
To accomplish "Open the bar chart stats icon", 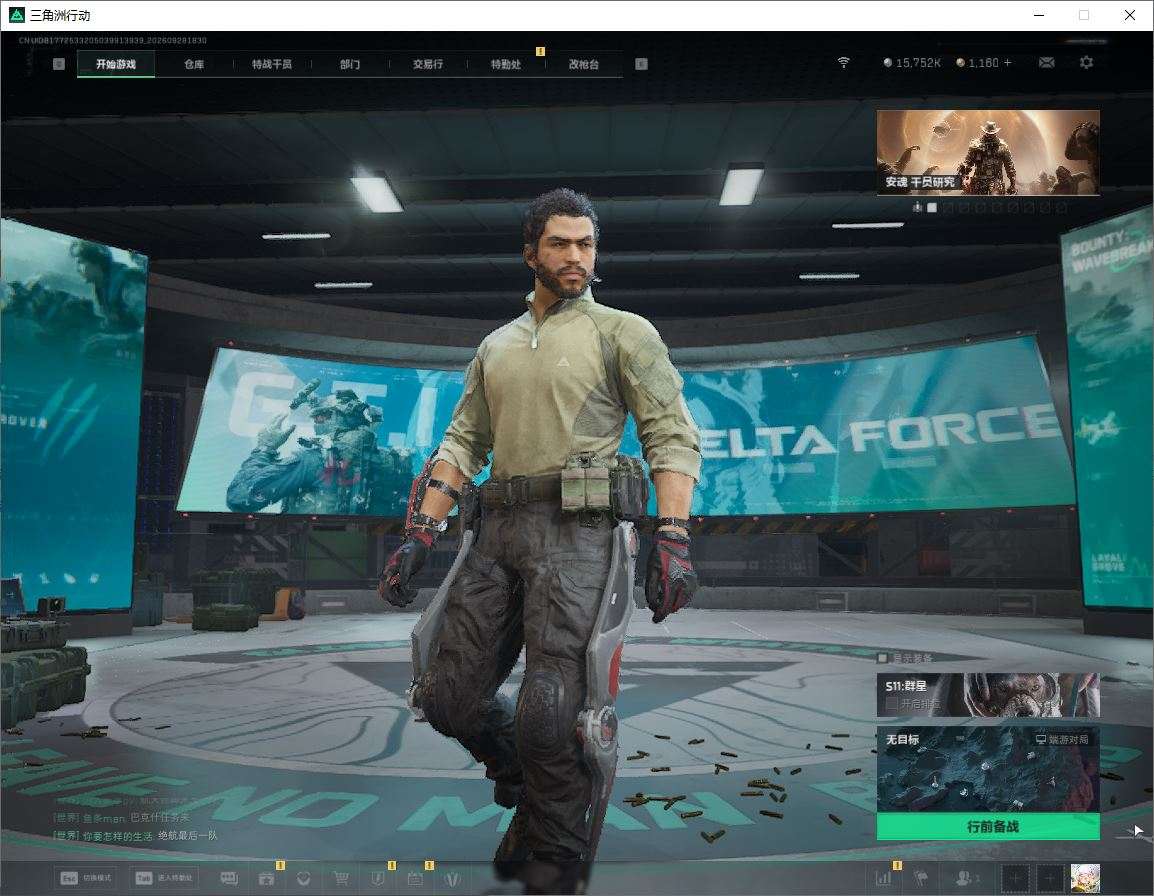I will pyautogui.click(x=883, y=878).
